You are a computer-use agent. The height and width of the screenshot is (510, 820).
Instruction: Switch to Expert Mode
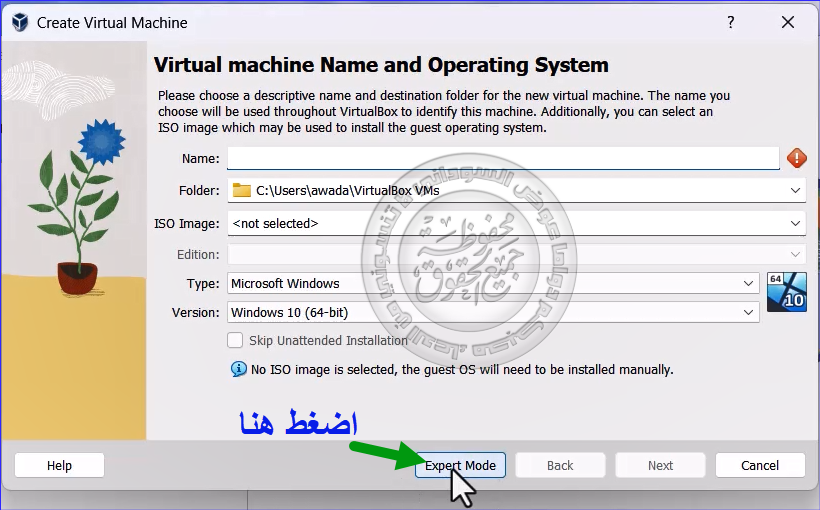pos(460,465)
